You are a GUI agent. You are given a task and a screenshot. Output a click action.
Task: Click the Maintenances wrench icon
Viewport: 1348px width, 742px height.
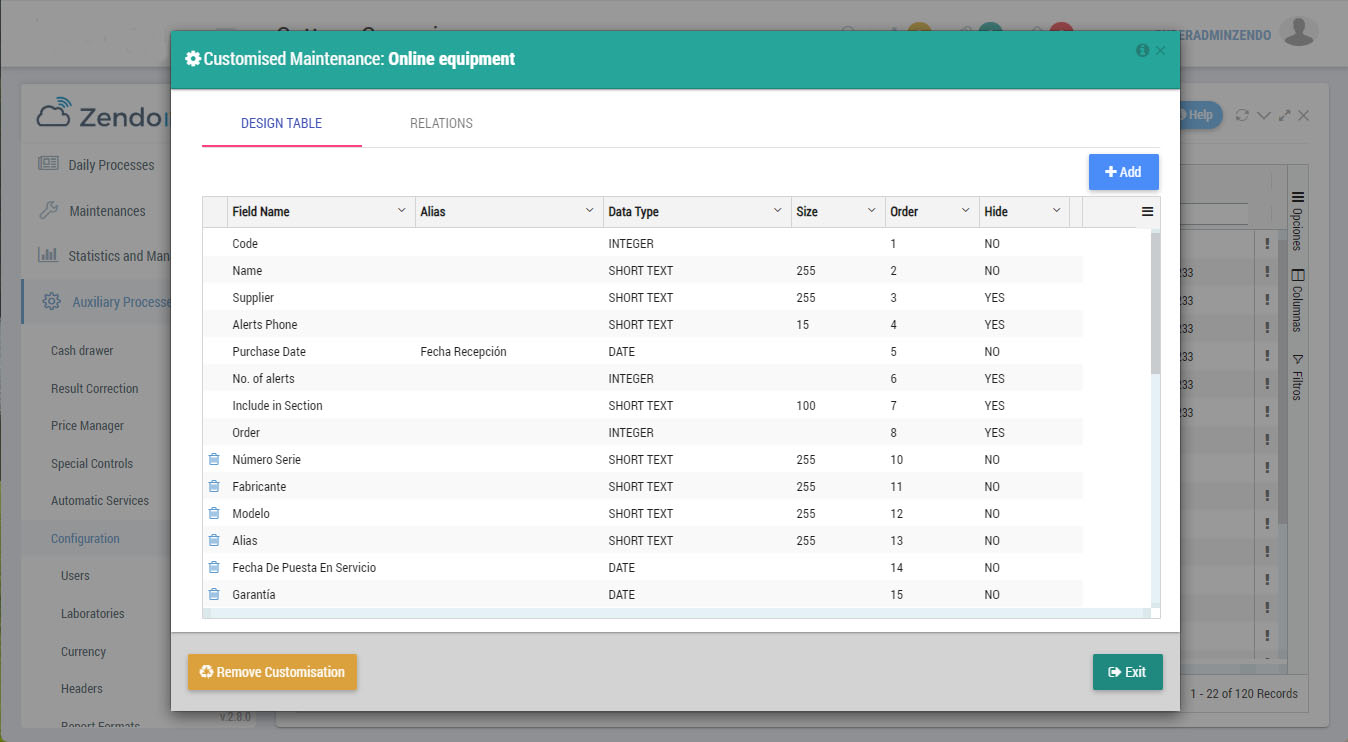click(48, 210)
